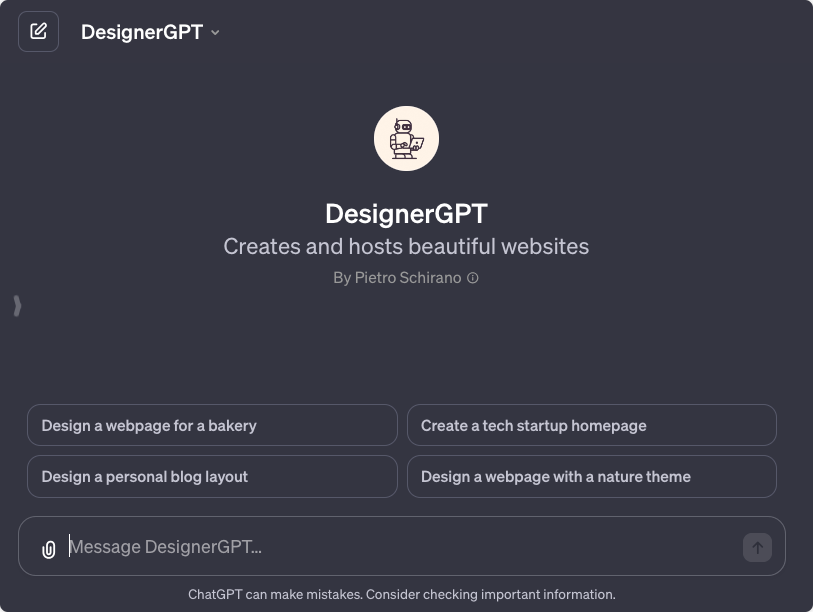Click "ChatGPT can make mistakes" footer text

(x=274, y=595)
